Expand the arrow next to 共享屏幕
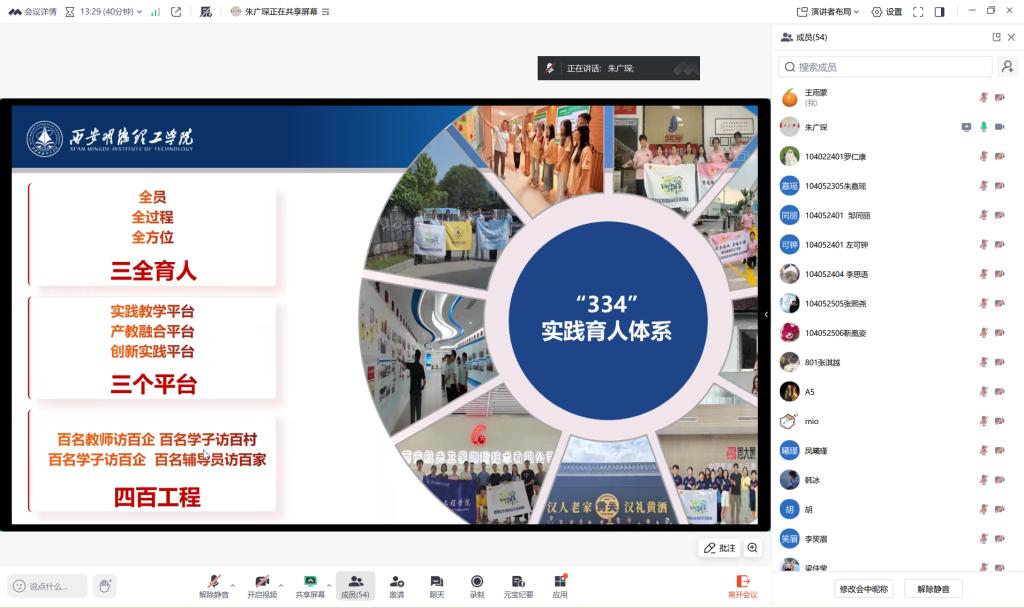Screen dimensions: 1024x608 coord(328,585)
